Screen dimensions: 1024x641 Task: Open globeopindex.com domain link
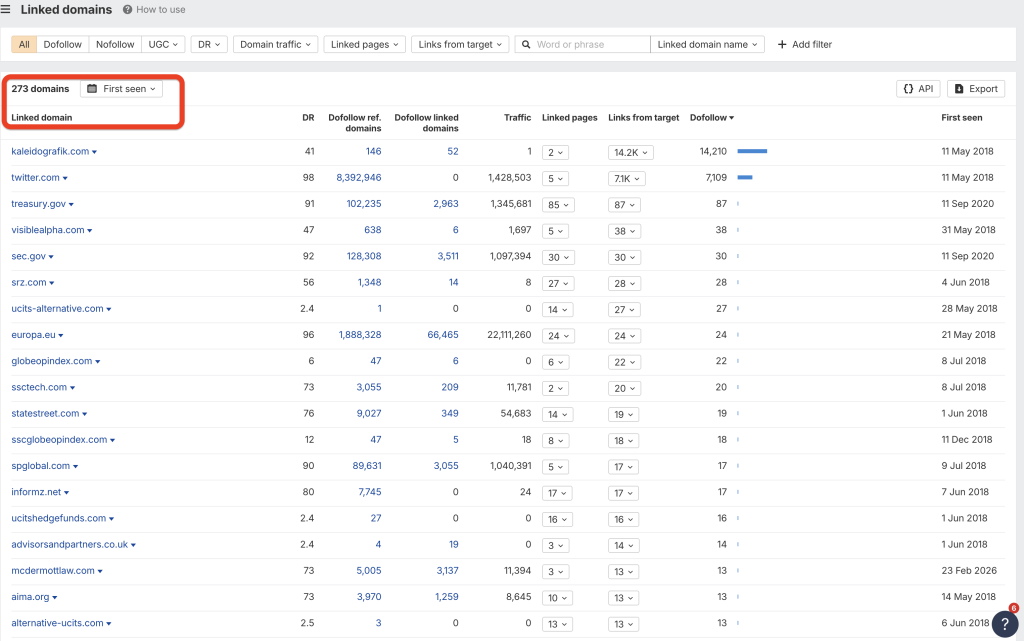click(x=52, y=361)
